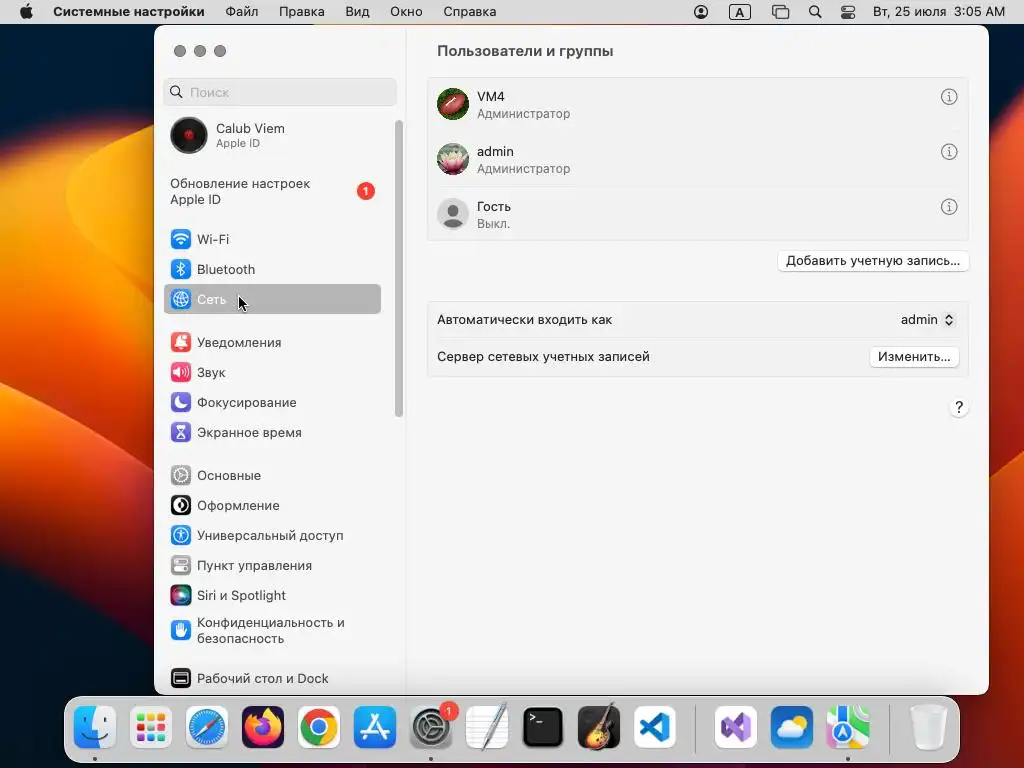Open the Правка menu
1024x768 pixels.
[302, 12]
